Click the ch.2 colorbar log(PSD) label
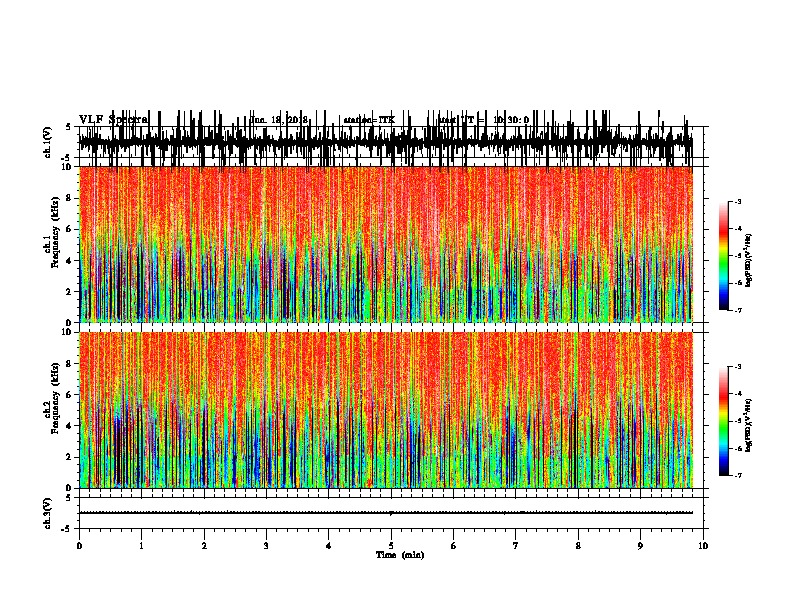This screenshot has height=612, width=792. pyautogui.click(x=748, y=425)
